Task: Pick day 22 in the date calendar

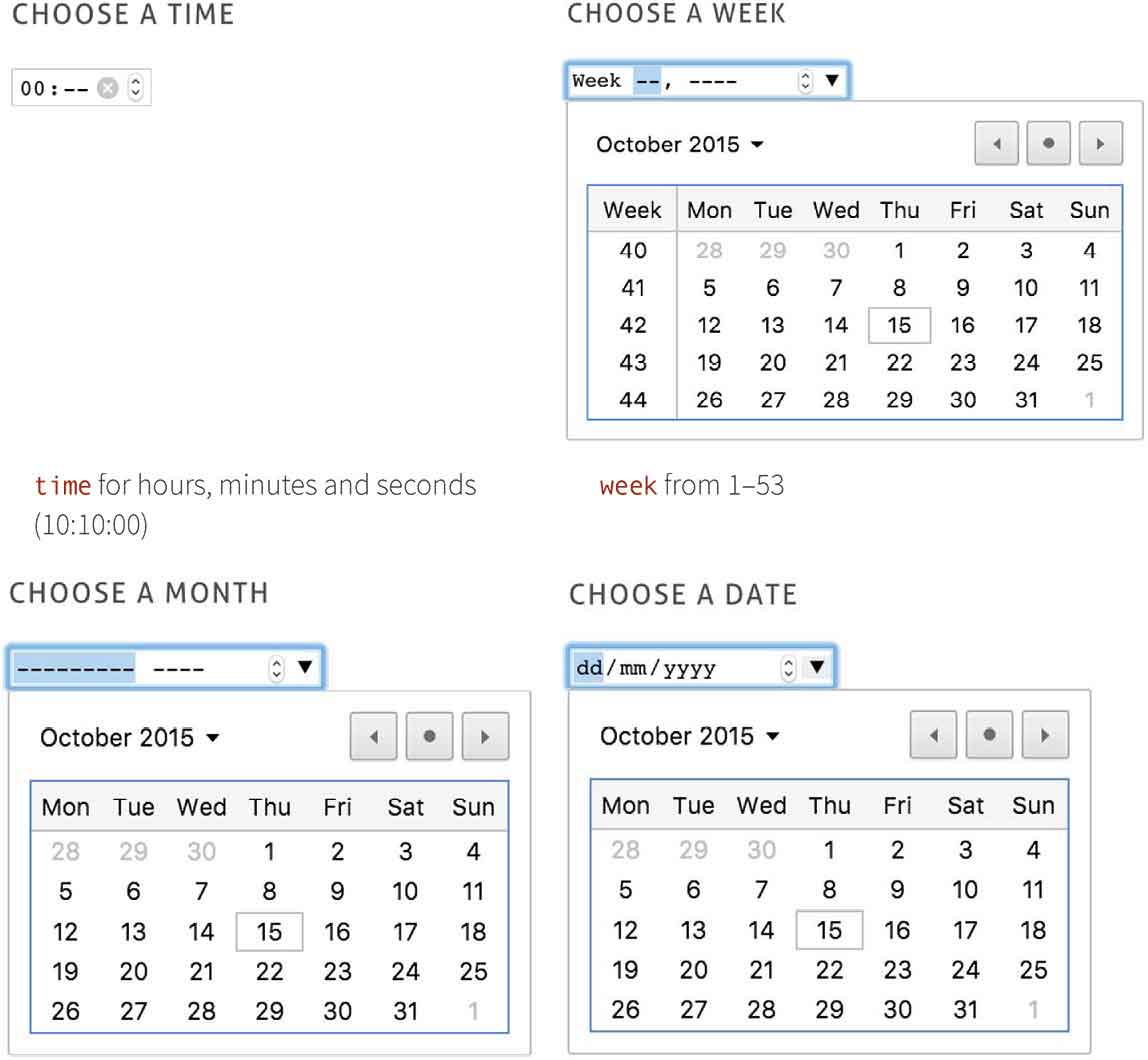Action: tap(829, 970)
